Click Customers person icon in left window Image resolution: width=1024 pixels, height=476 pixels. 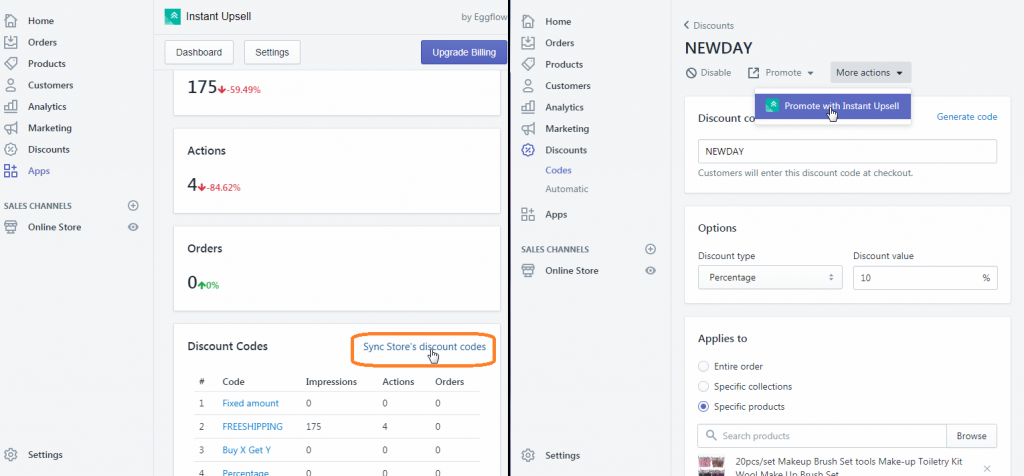click(10, 85)
